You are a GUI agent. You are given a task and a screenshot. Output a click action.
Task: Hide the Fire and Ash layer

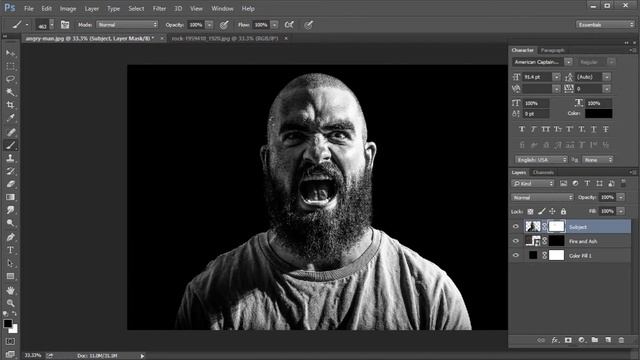coord(516,241)
